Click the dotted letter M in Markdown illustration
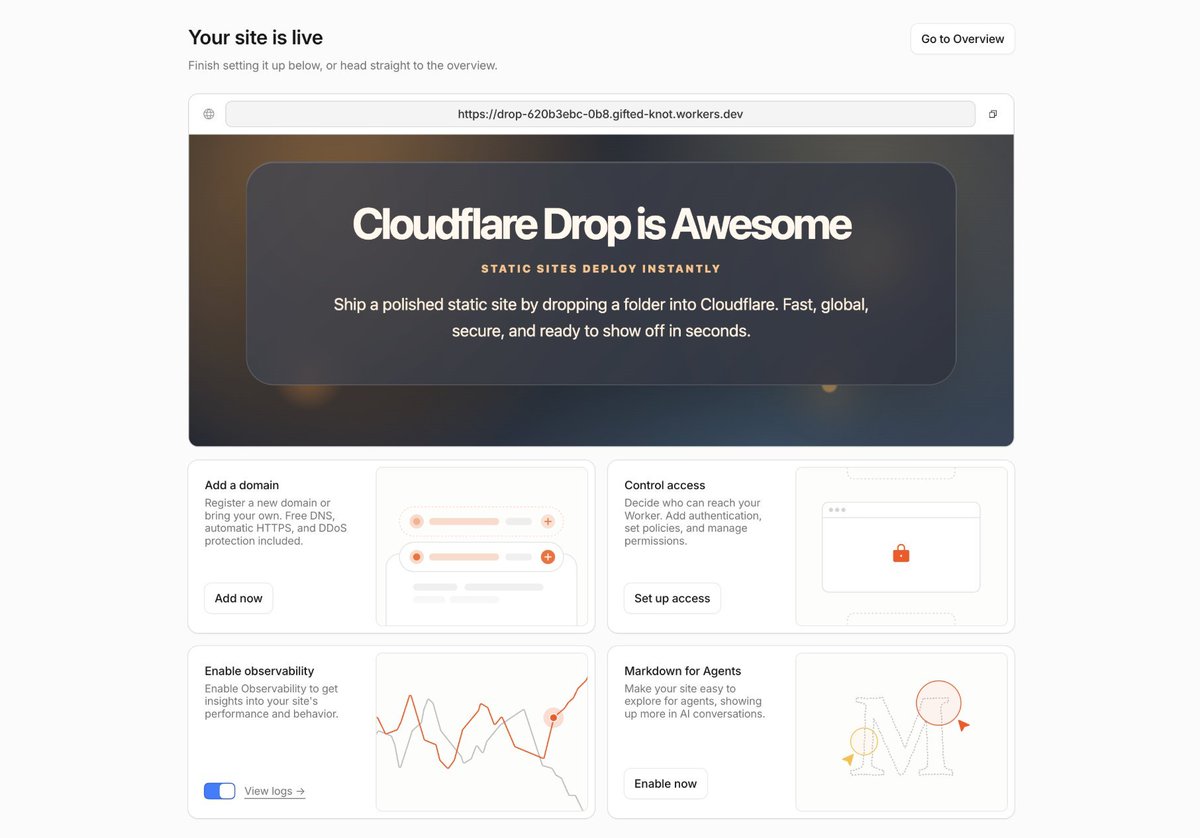This screenshot has height=838, width=1200. [x=905, y=736]
